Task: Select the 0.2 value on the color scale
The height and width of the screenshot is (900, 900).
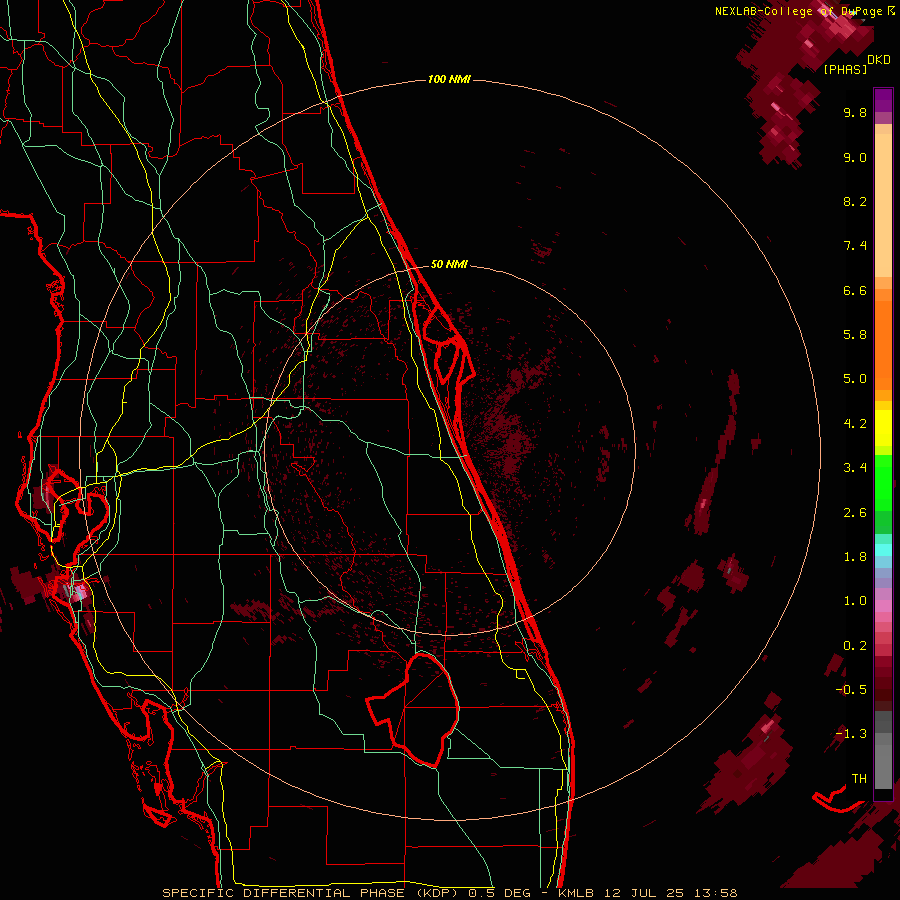Action: tap(855, 646)
